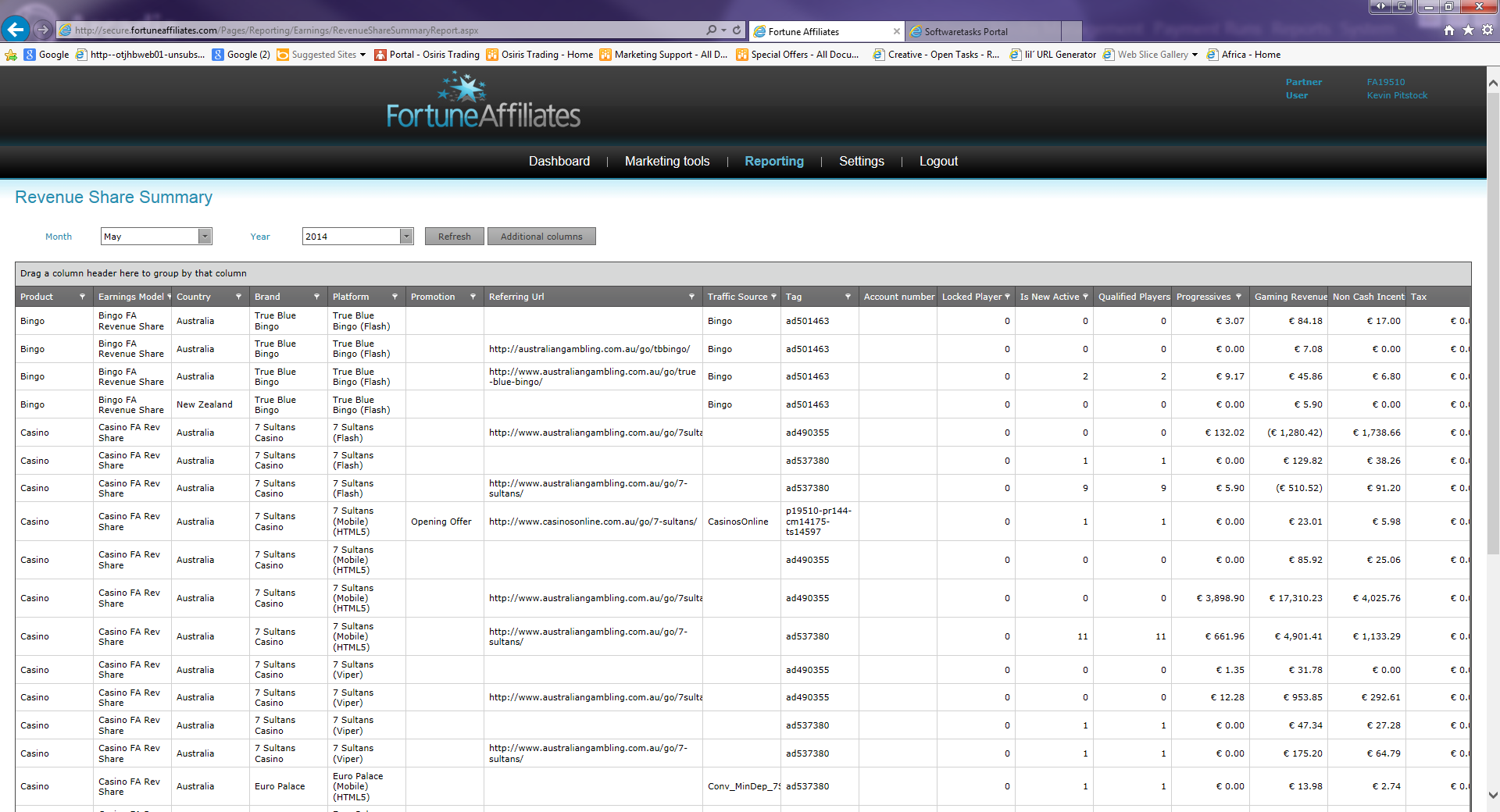Open Osiris Trading - Home bookmark

[540, 55]
